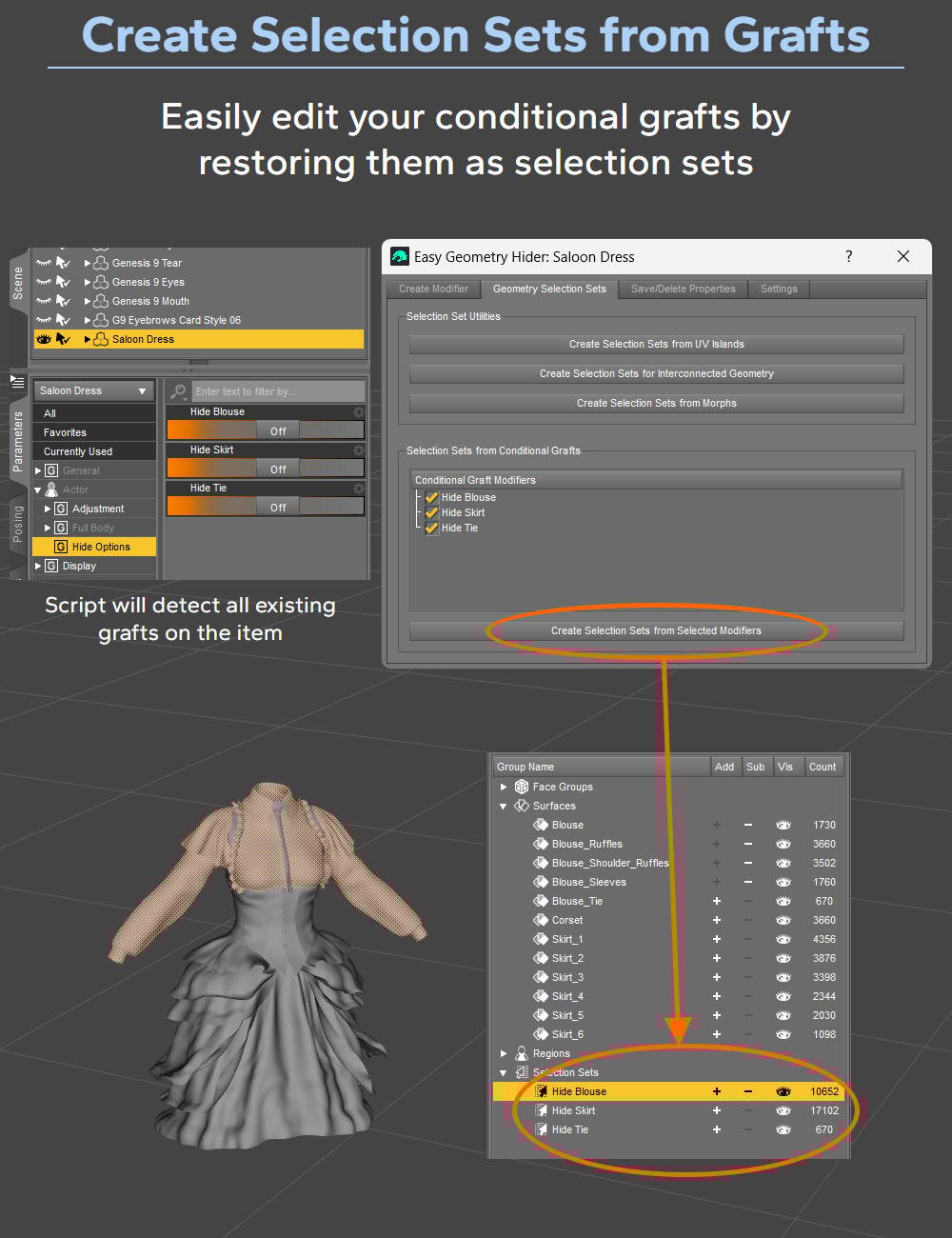
Task: Click the gear icon beside Hide Blouse slider
Action: pyautogui.click(x=357, y=411)
